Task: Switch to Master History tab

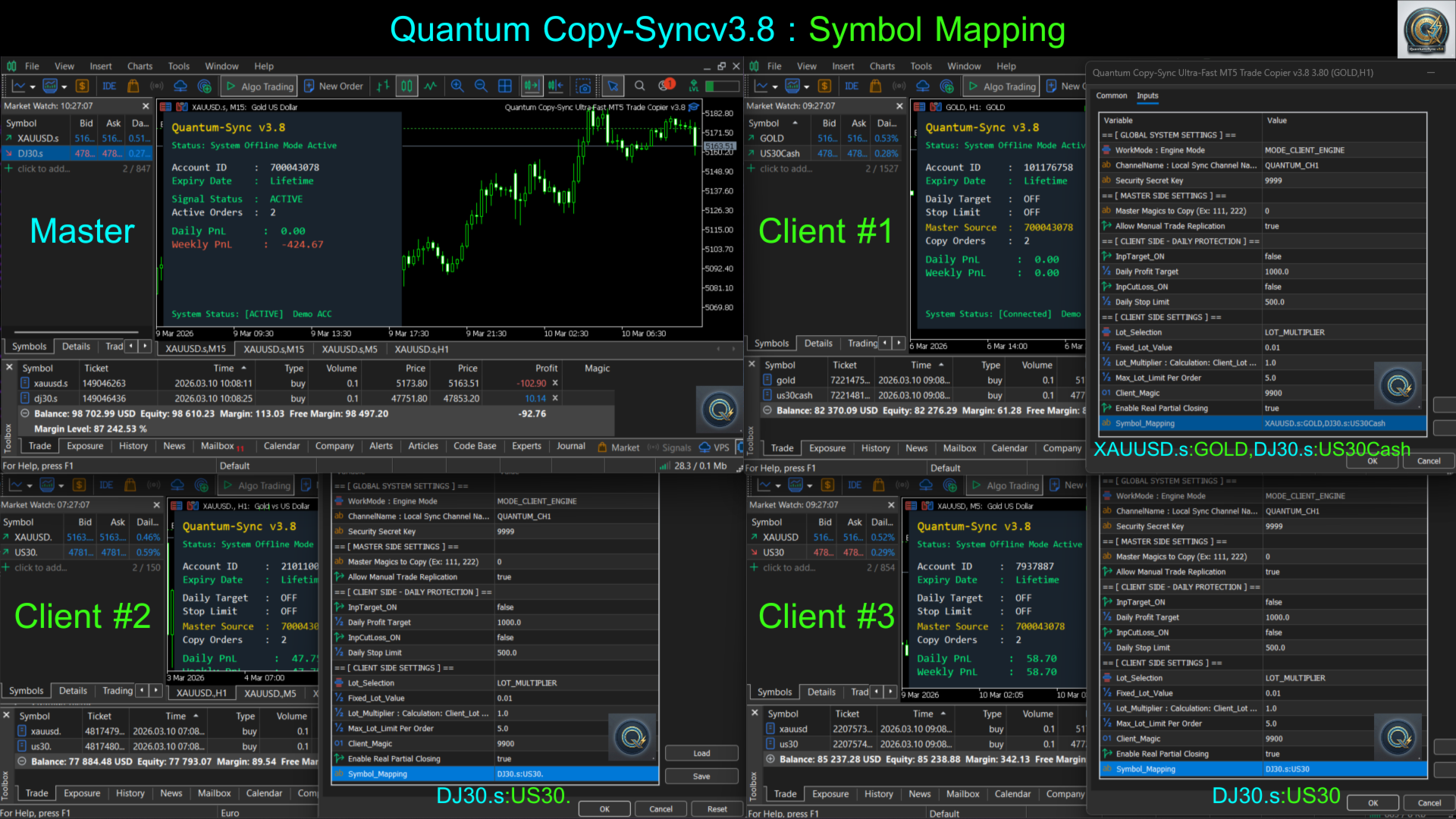Action: click(133, 447)
